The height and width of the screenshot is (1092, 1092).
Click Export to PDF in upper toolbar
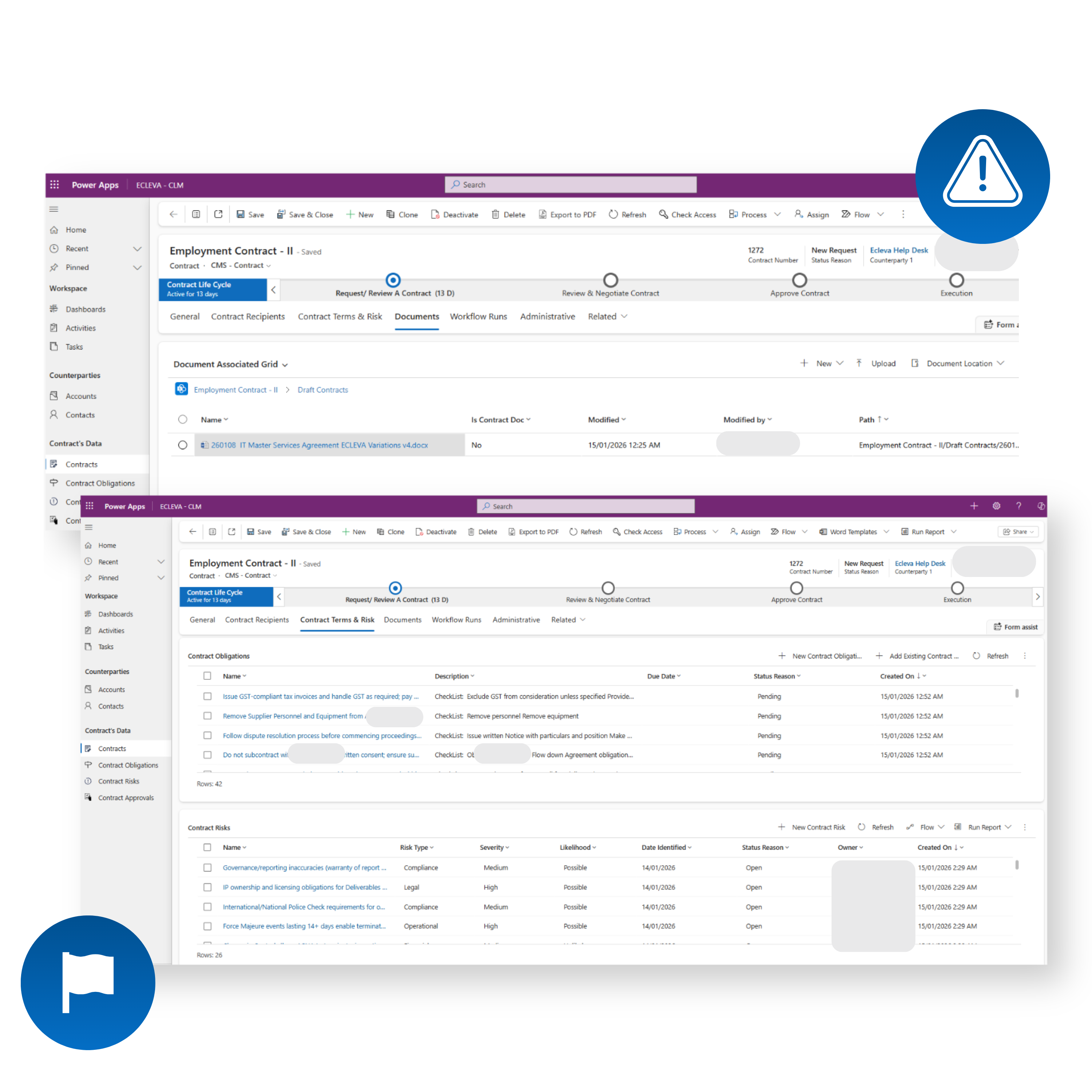point(567,215)
